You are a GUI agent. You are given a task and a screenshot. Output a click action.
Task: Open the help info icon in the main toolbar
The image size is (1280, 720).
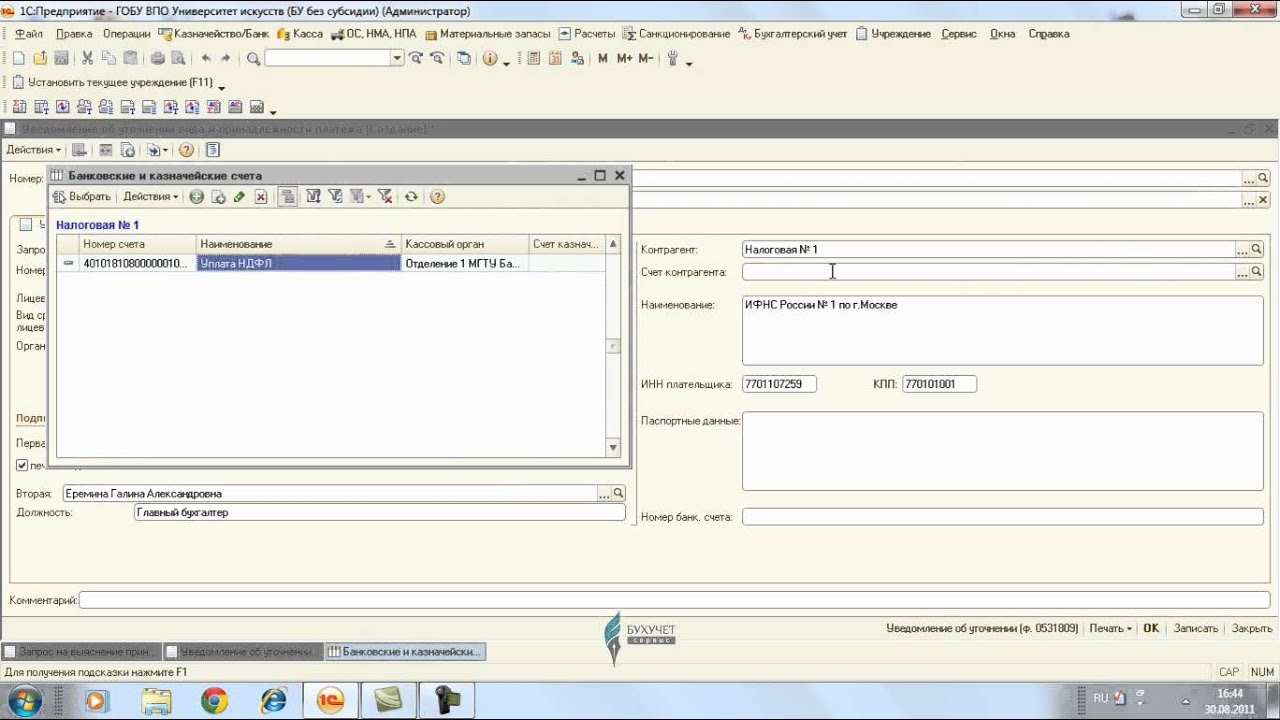pos(490,58)
